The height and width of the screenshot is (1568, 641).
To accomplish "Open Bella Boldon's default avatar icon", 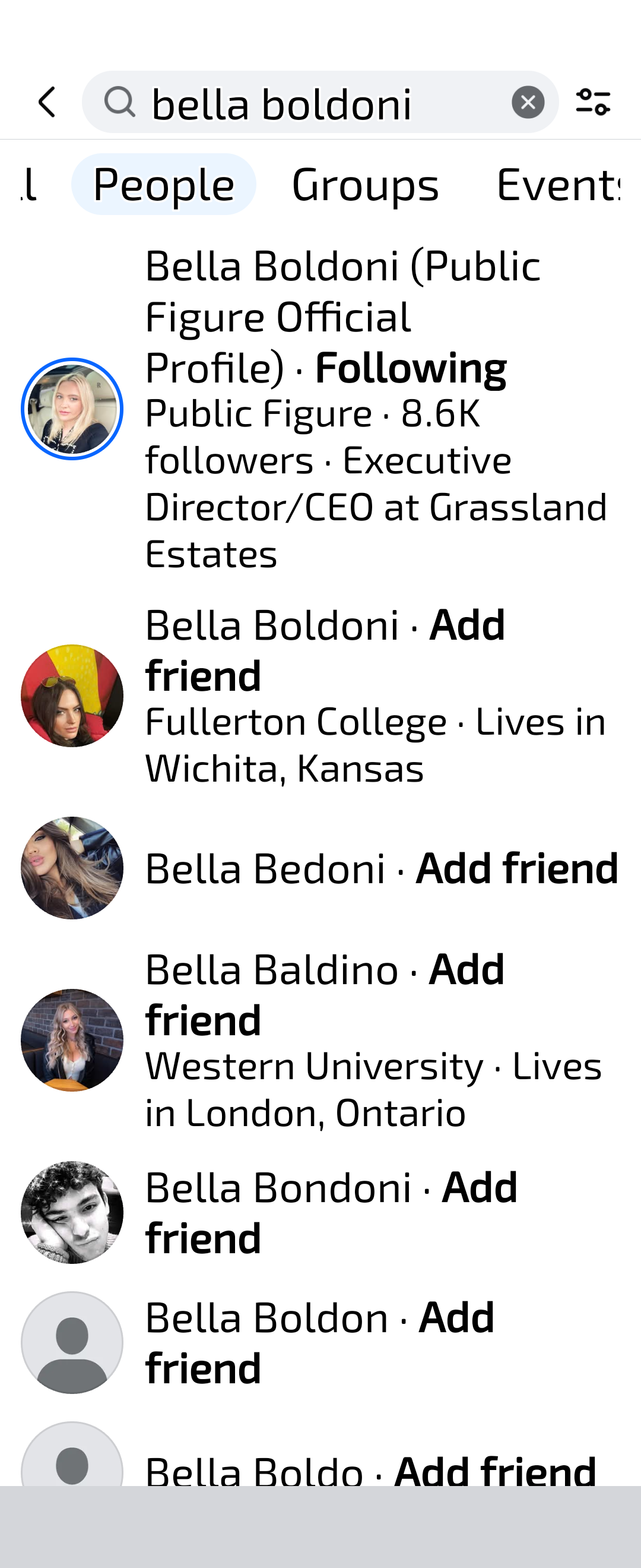I will (72, 1343).
